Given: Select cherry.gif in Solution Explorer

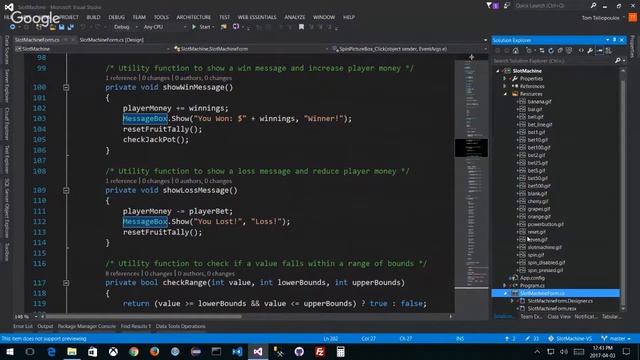Looking at the screenshot, I should [538, 201].
